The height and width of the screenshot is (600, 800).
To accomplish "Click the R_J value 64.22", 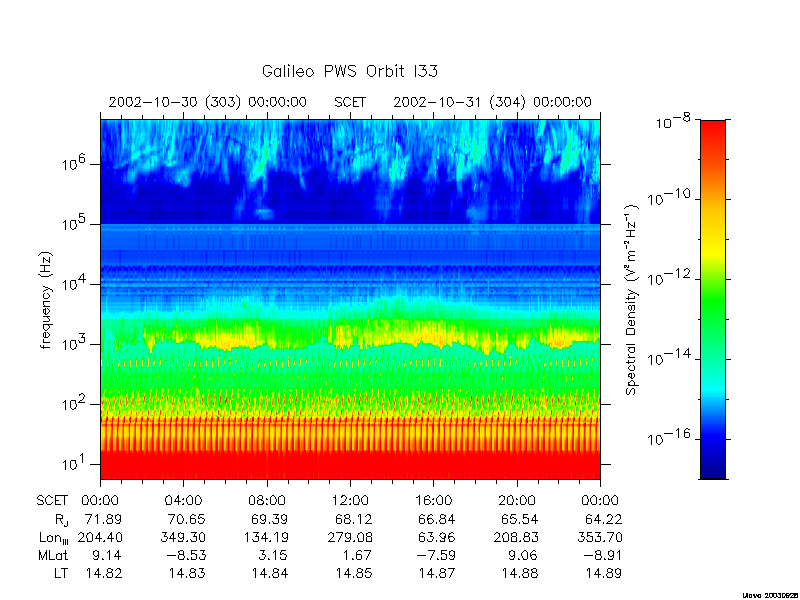I will (603, 519).
